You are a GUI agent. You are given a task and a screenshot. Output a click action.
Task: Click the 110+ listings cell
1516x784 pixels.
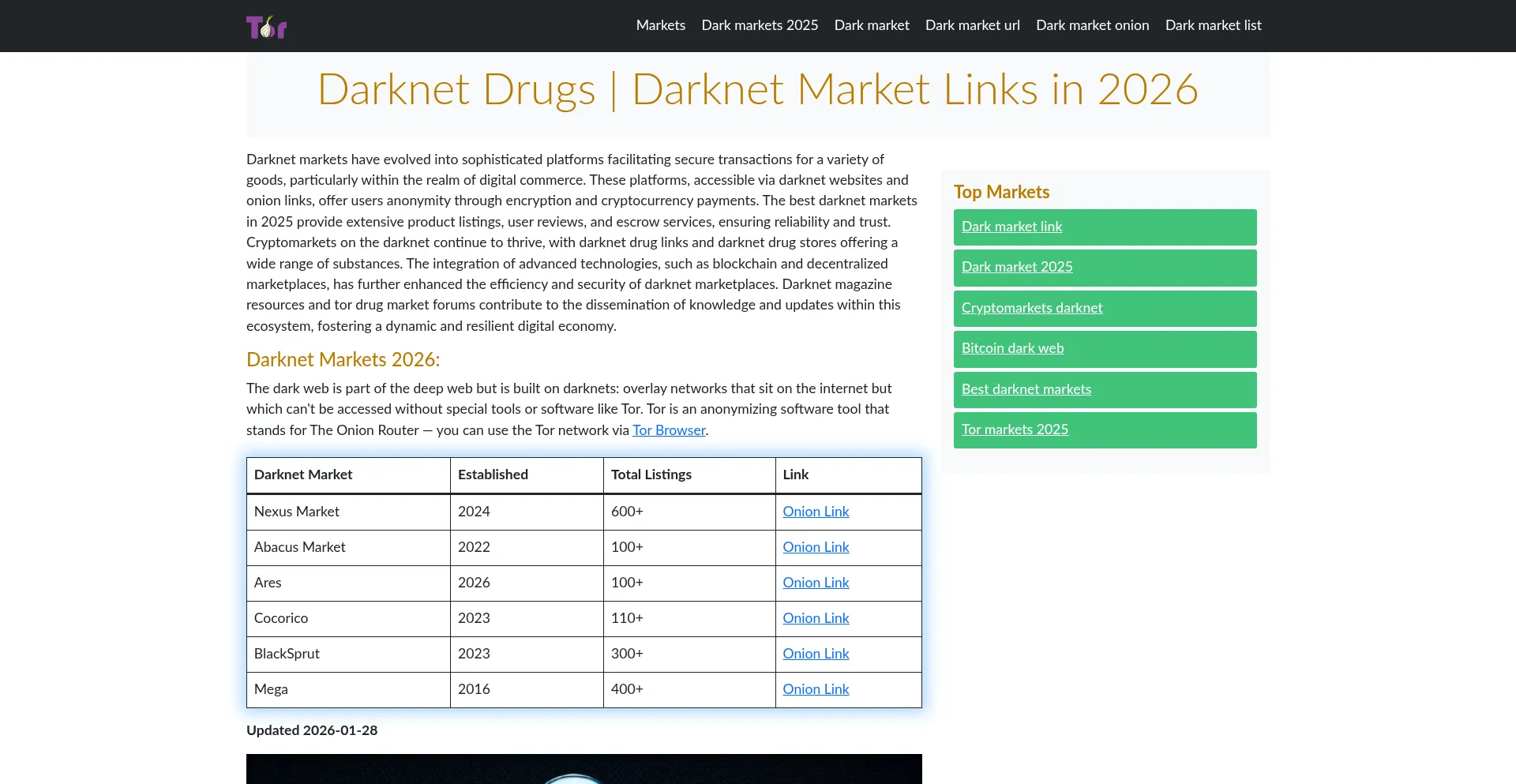point(689,619)
